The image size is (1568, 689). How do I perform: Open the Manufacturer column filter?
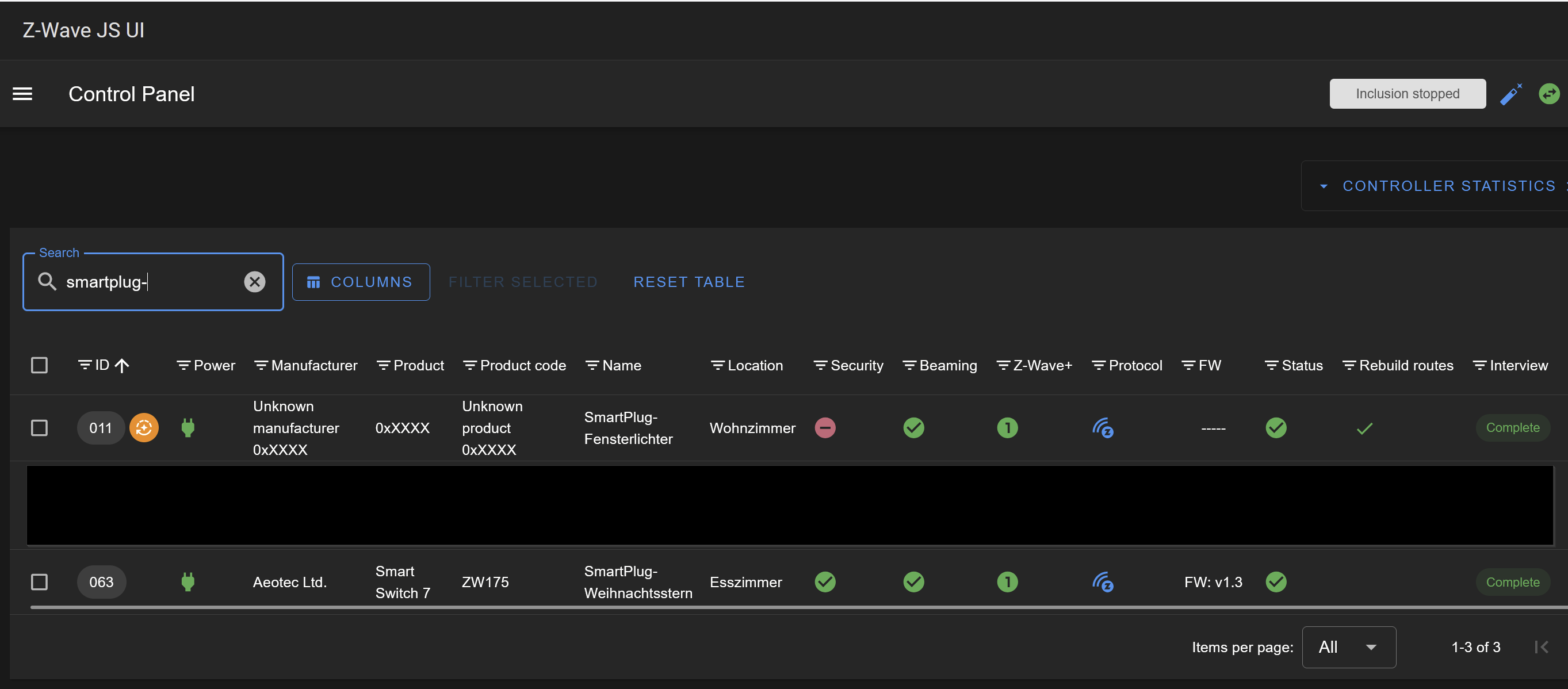pos(261,365)
